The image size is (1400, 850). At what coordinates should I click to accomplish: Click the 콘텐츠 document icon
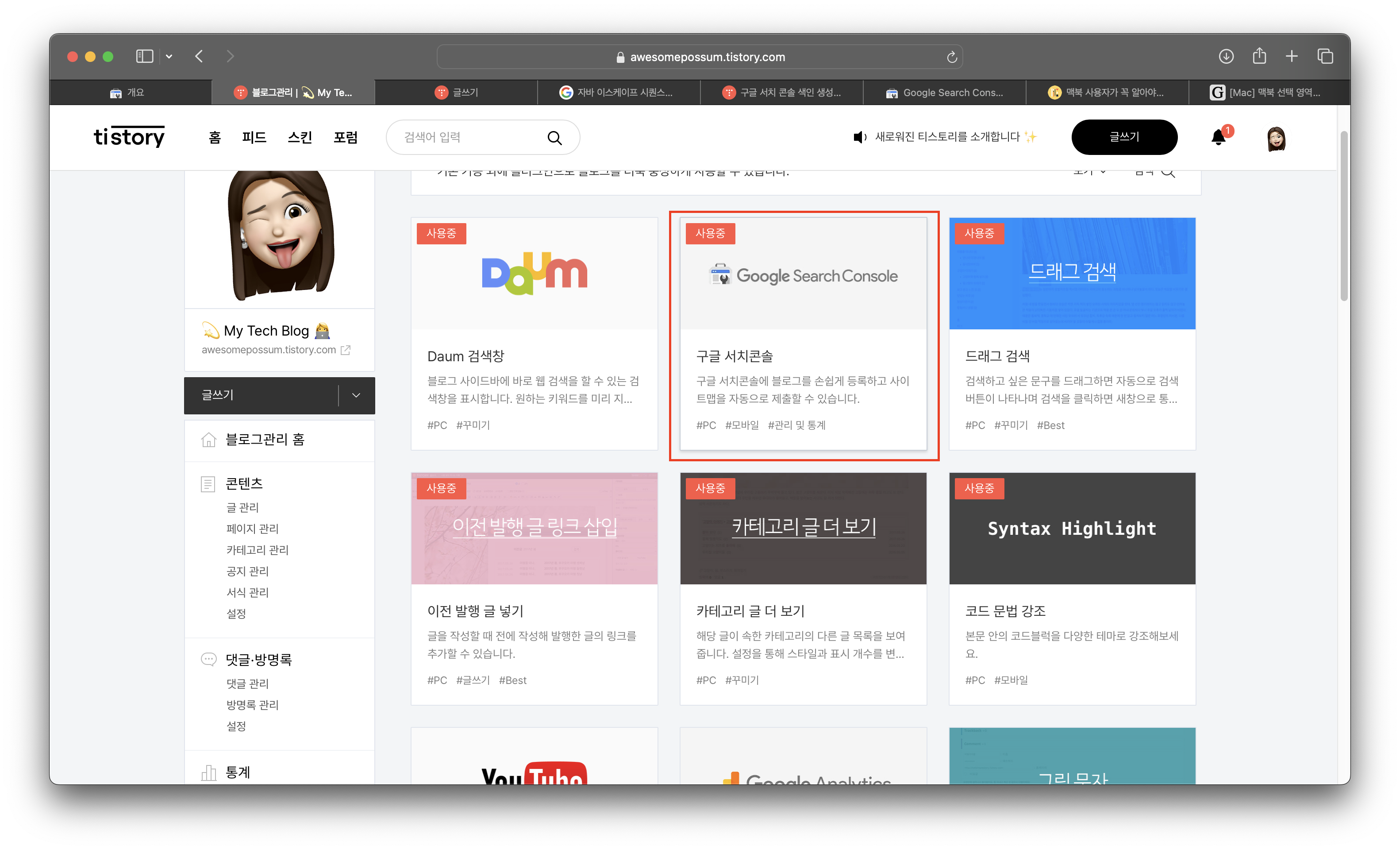coord(208,484)
